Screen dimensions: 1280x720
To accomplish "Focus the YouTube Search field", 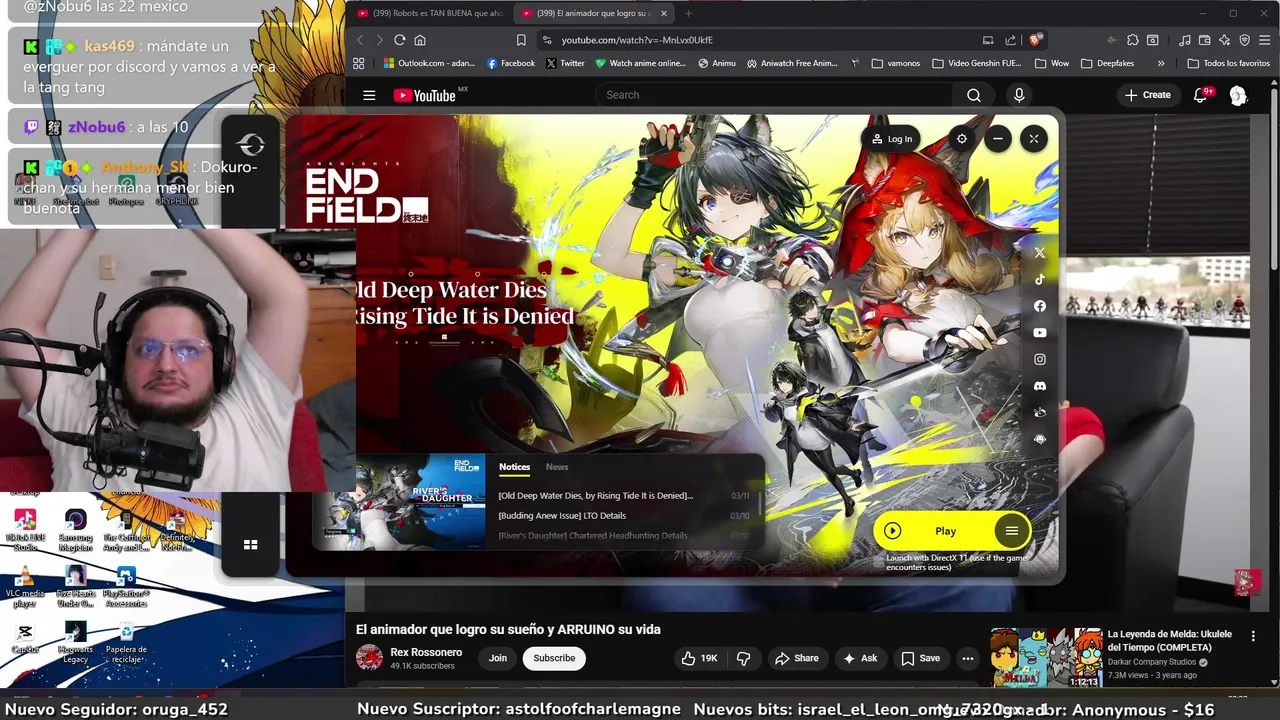I will (x=775, y=95).
